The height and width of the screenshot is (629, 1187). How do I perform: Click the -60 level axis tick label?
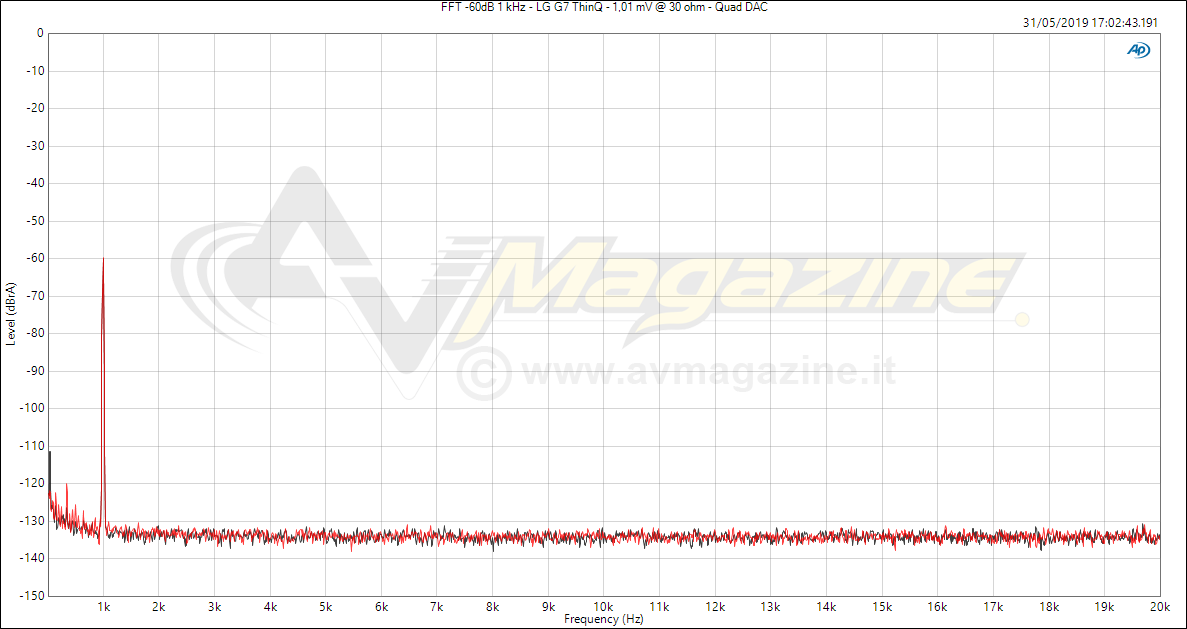pos(35,258)
